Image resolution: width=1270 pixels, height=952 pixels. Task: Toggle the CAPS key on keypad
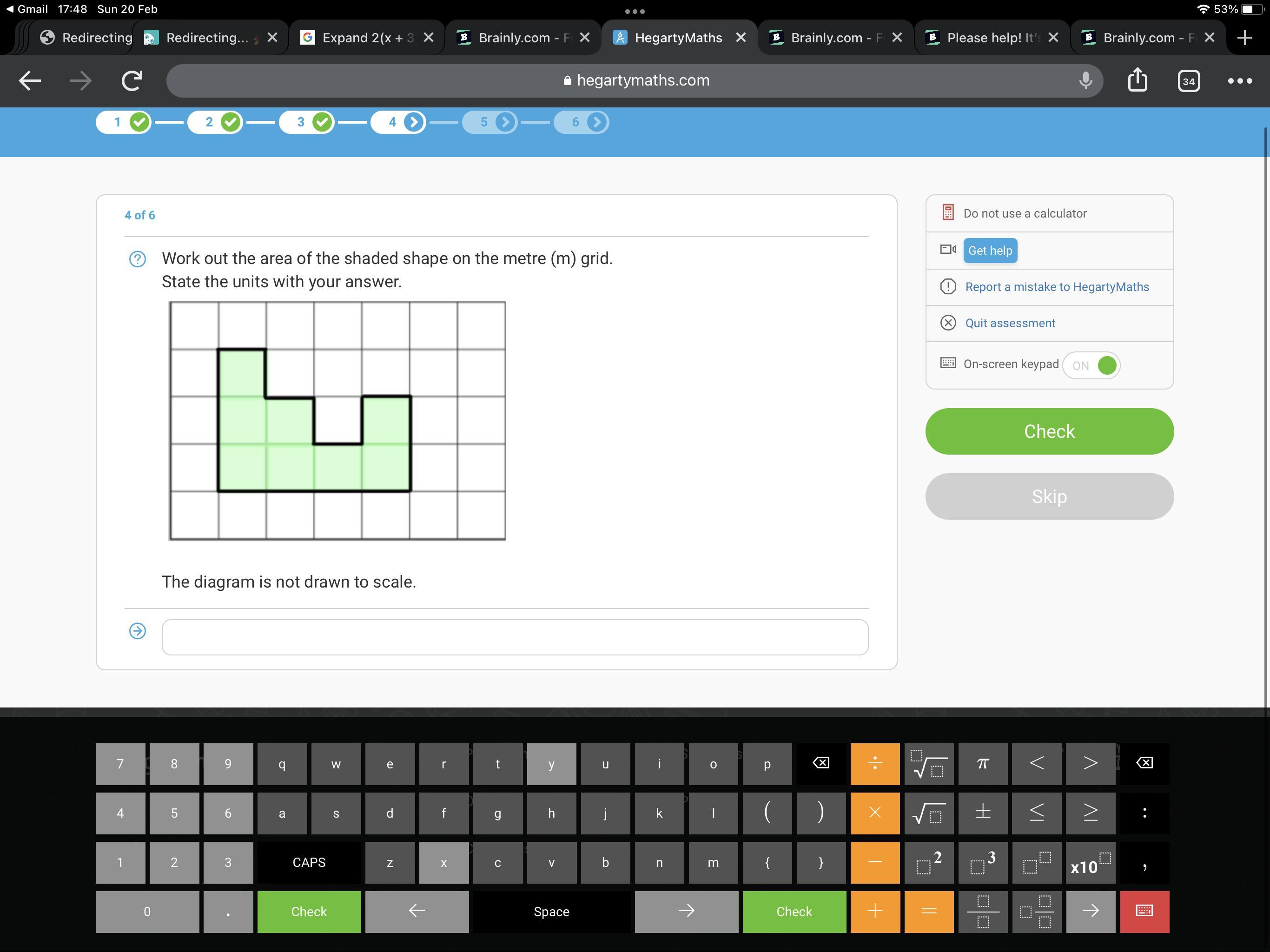pos(309,862)
